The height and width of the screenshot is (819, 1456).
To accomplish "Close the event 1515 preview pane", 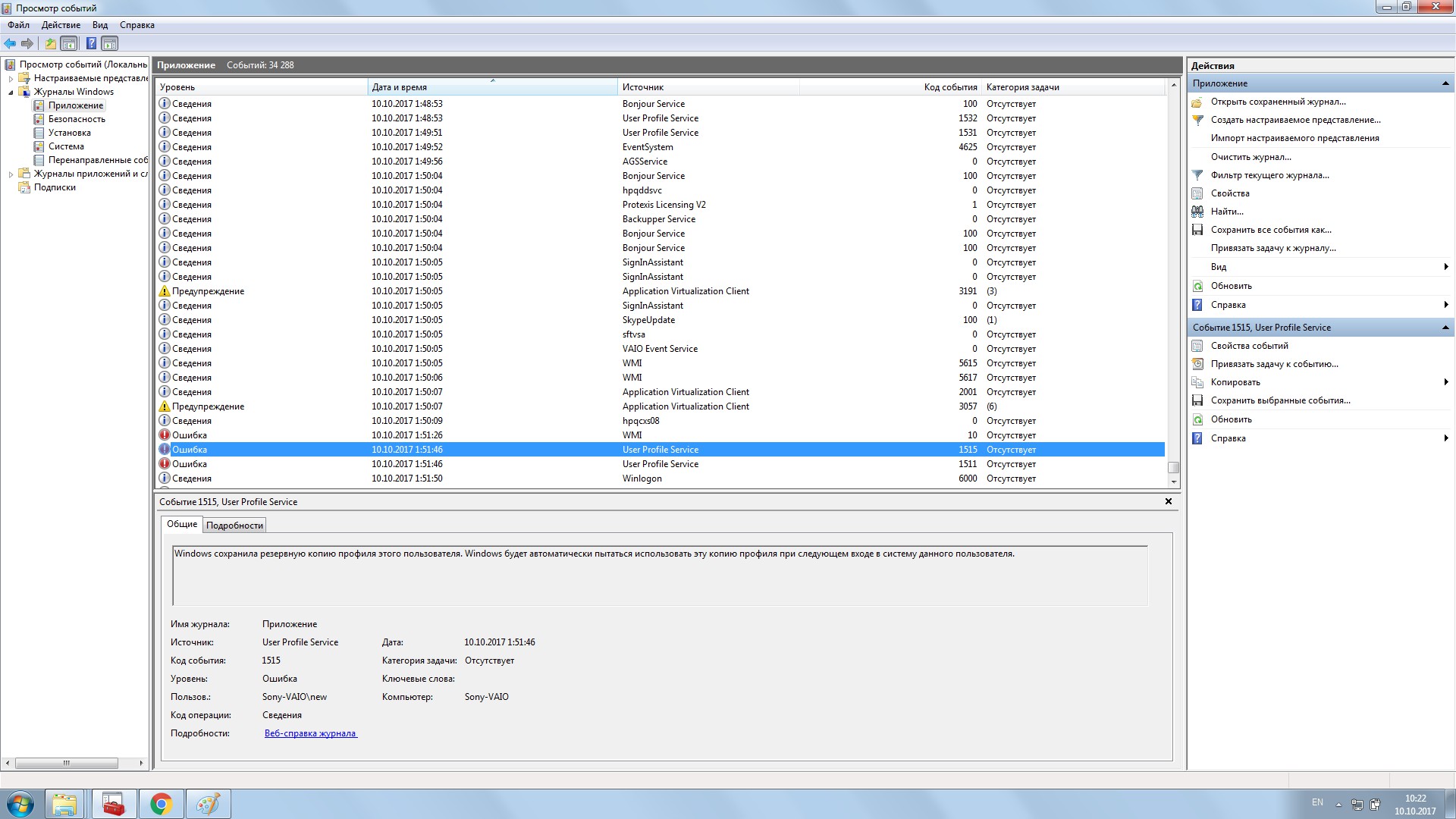I will (1168, 501).
